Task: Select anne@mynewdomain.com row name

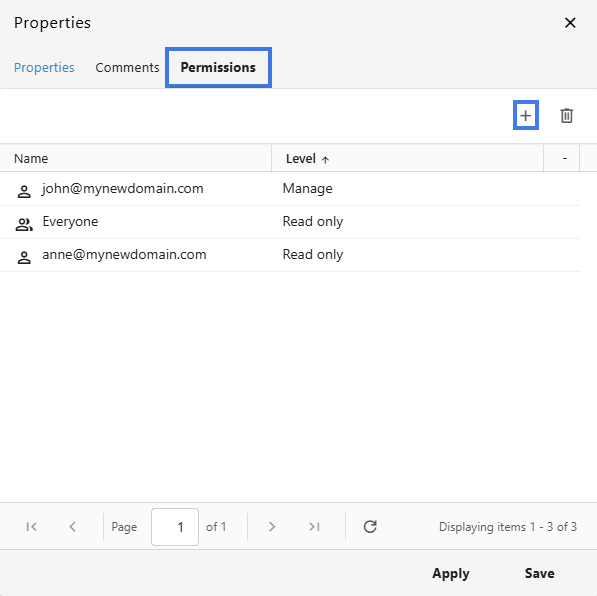Action: pos(125,254)
